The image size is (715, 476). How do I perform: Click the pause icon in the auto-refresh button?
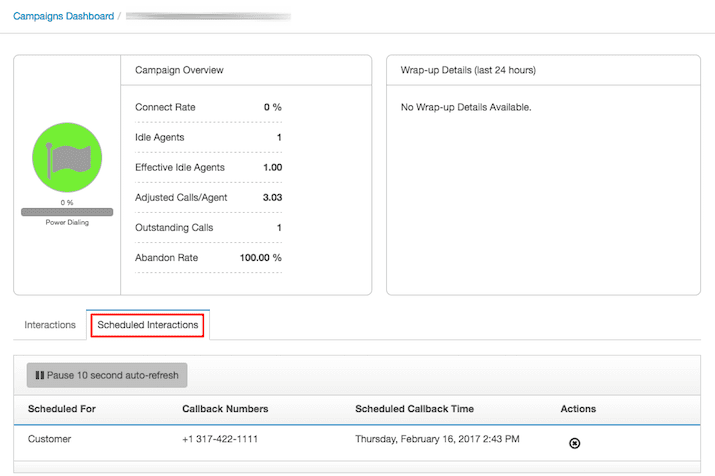39,376
